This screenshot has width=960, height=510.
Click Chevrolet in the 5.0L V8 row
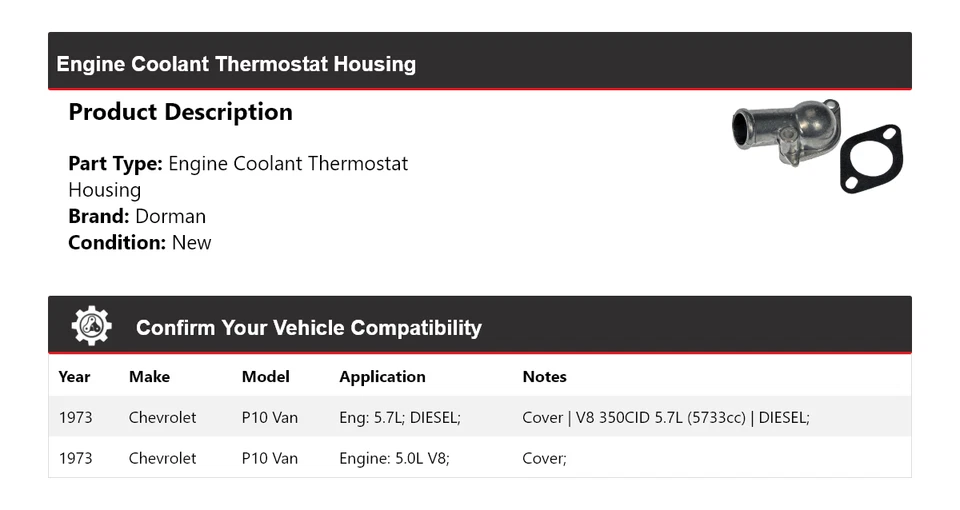pos(162,458)
